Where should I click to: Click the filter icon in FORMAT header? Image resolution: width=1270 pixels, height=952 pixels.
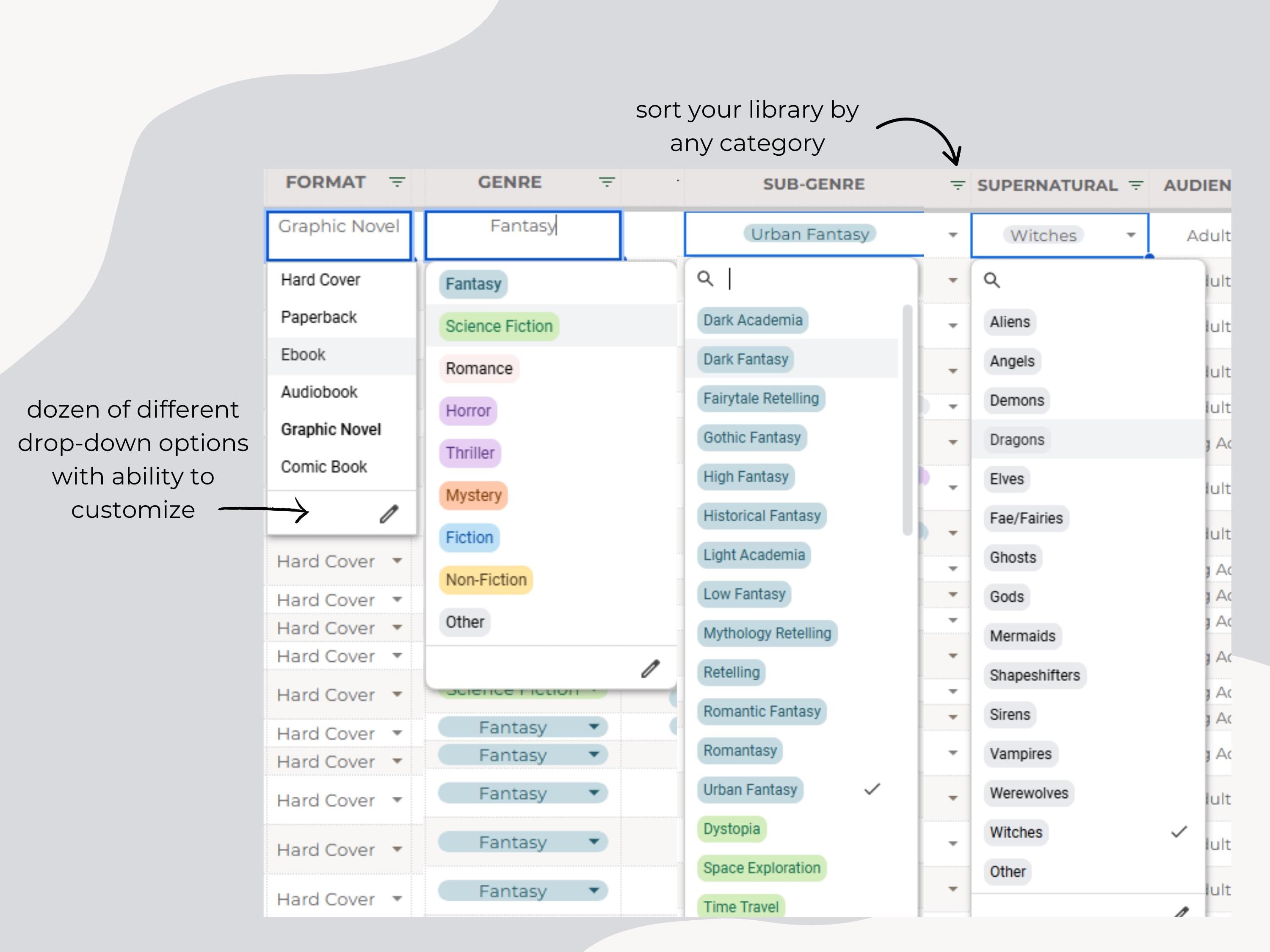point(397,182)
